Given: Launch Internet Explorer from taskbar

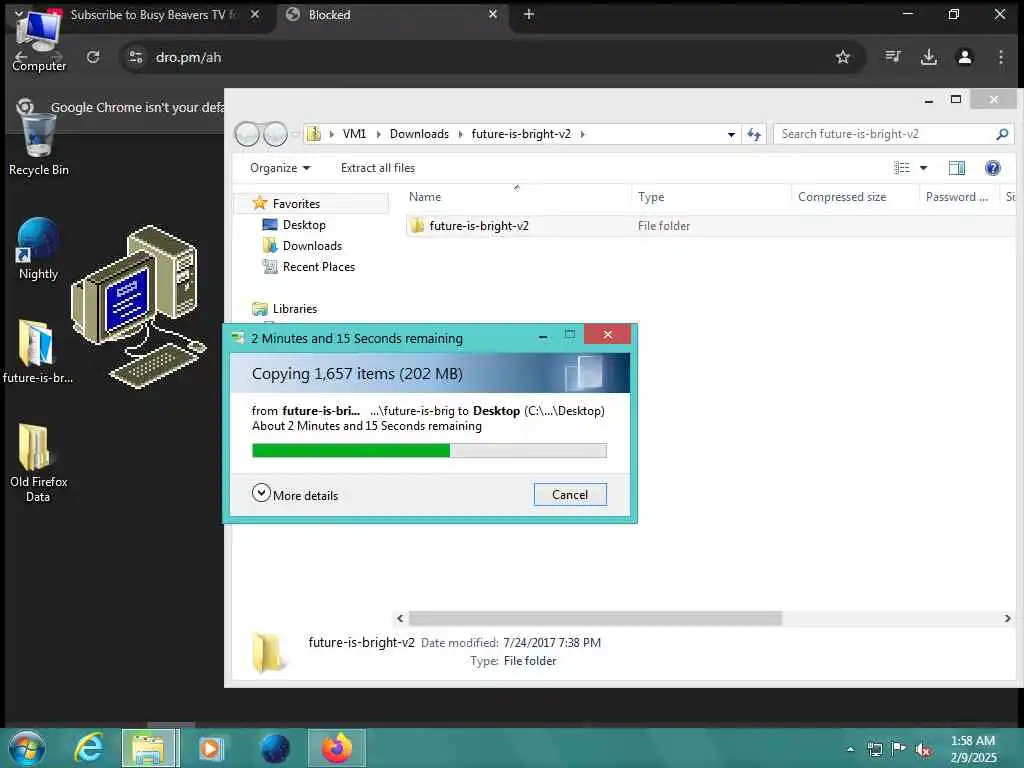Looking at the screenshot, I should click(x=89, y=748).
